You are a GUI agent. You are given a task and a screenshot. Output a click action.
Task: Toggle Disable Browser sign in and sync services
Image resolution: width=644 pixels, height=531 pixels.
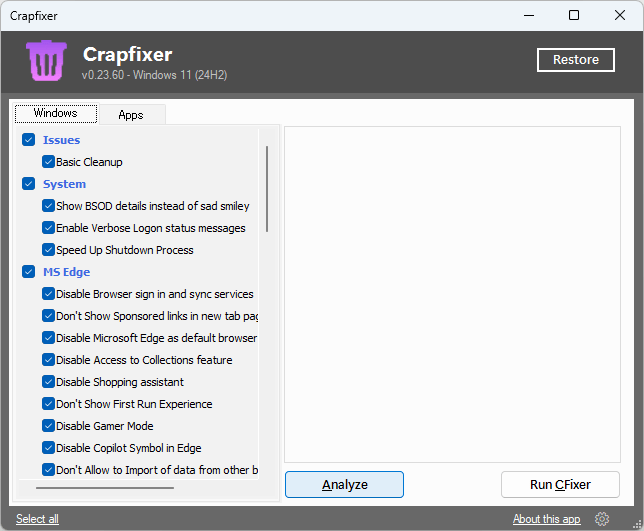click(48, 294)
